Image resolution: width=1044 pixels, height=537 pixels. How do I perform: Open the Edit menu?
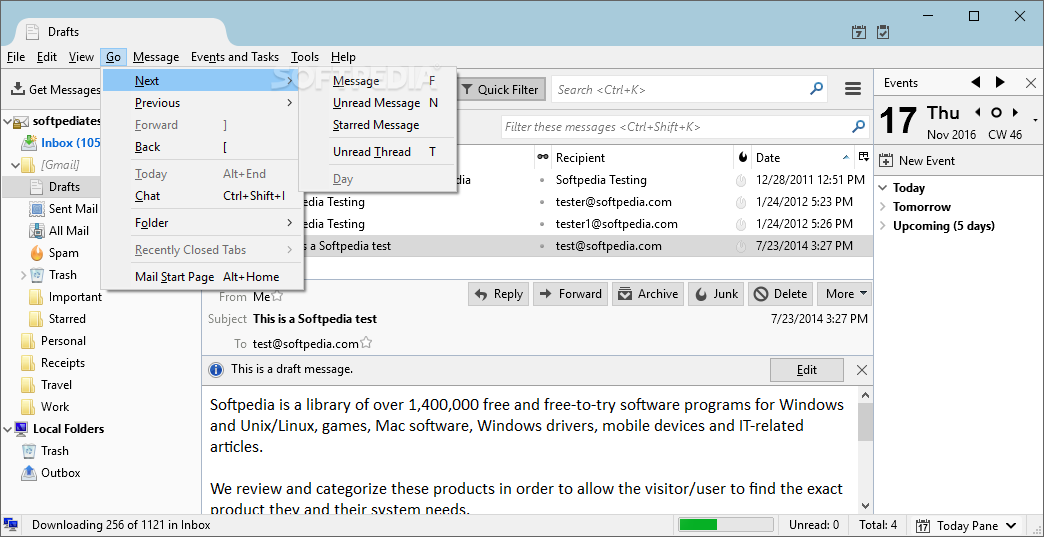tap(47, 57)
